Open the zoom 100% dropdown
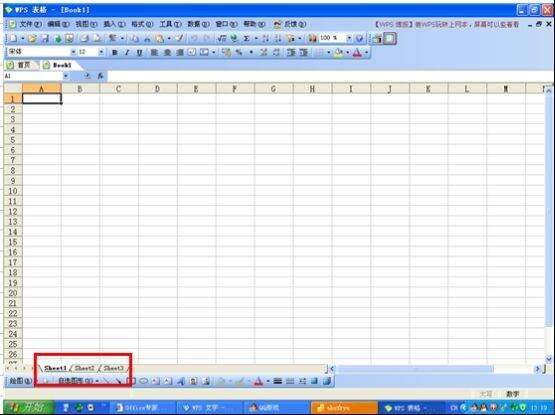This screenshot has width=555, height=415. click(x=349, y=38)
